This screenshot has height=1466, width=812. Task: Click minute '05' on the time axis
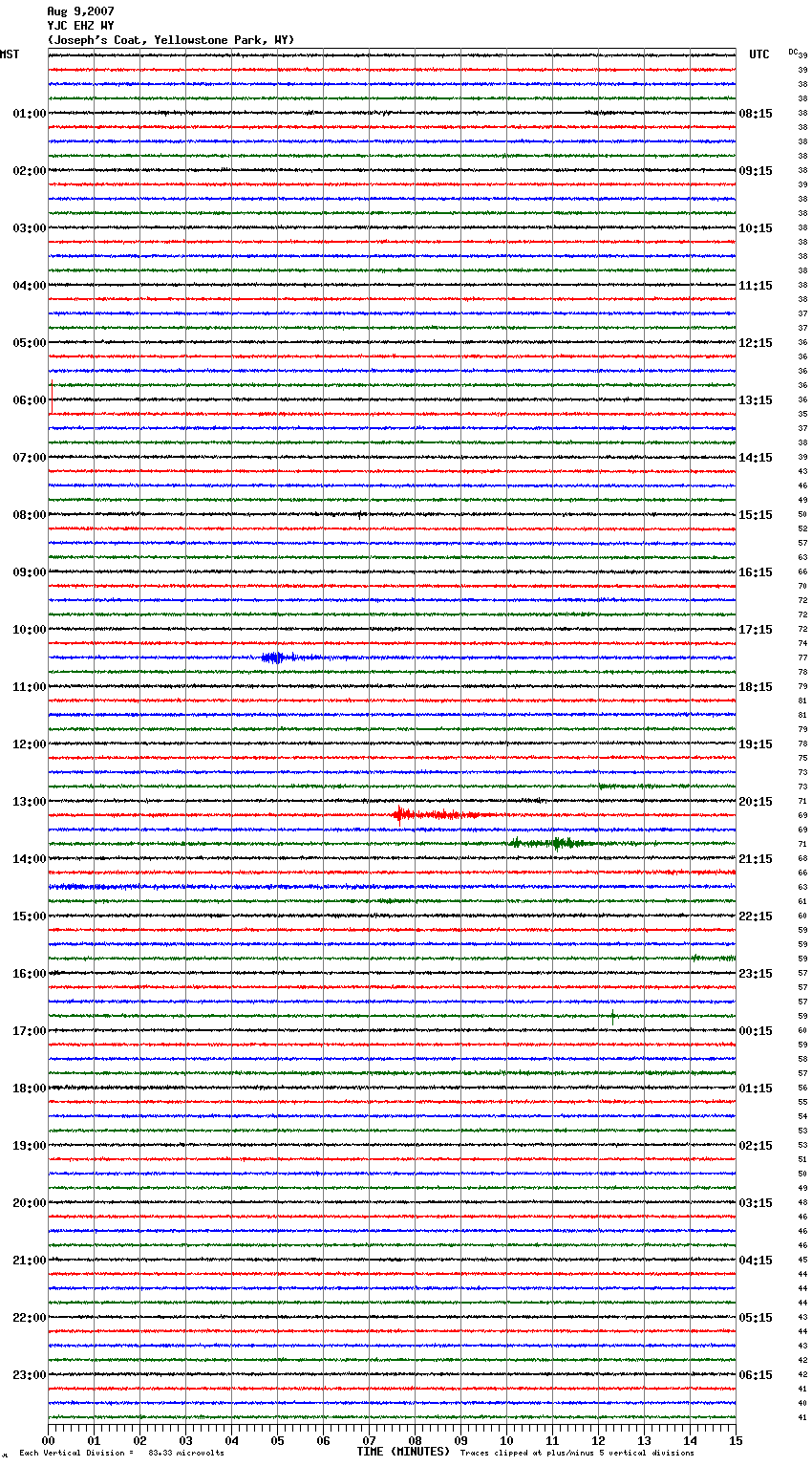pyautogui.click(x=277, y=1440)
